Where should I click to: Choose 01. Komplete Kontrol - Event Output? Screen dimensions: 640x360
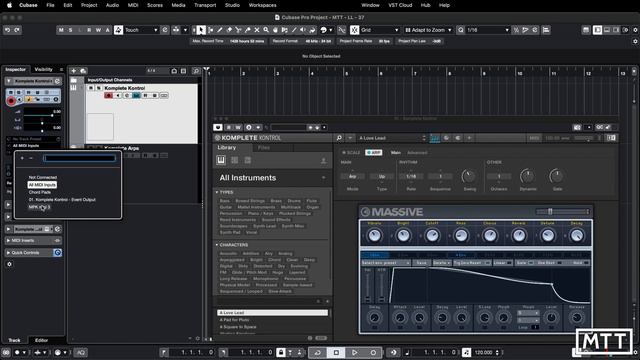click(62, 200)
